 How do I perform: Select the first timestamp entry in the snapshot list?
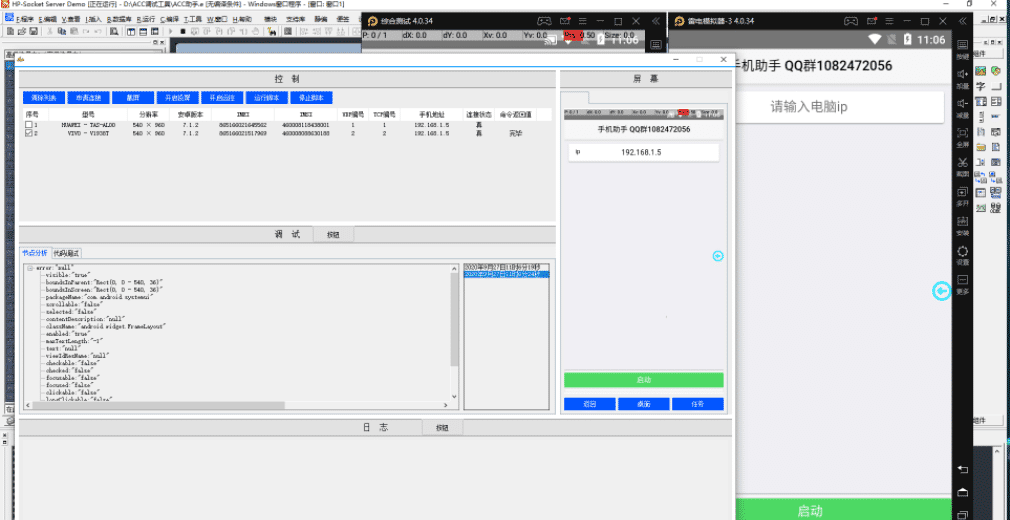click(507, 267)
